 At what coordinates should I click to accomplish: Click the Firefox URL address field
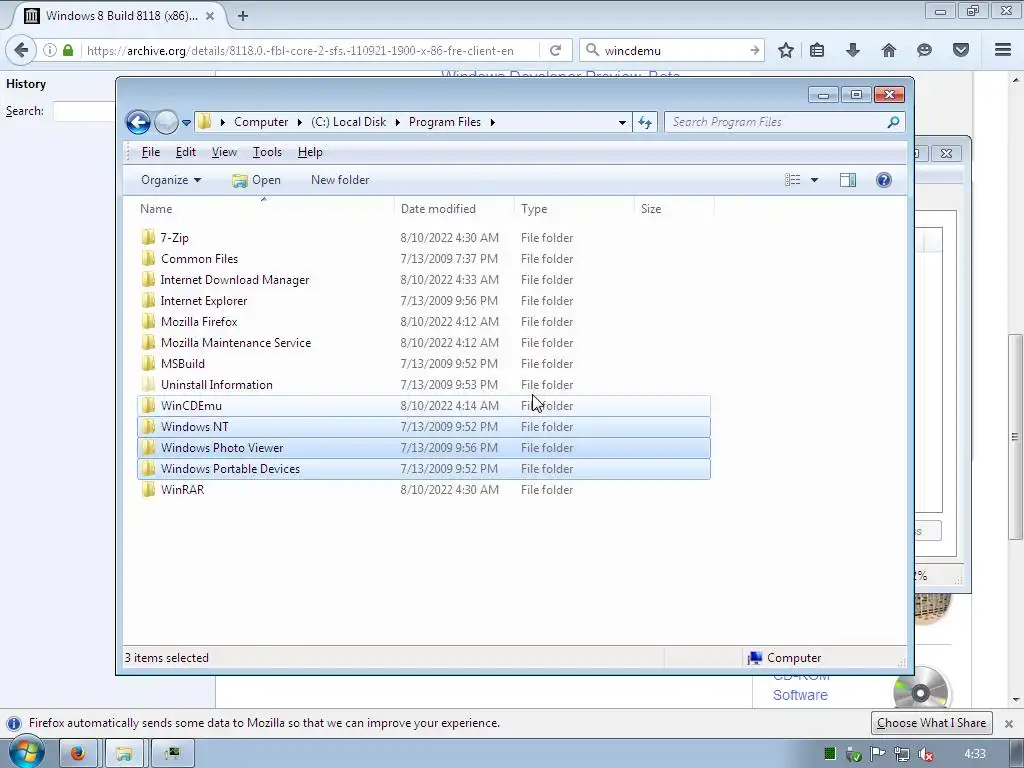310,50
